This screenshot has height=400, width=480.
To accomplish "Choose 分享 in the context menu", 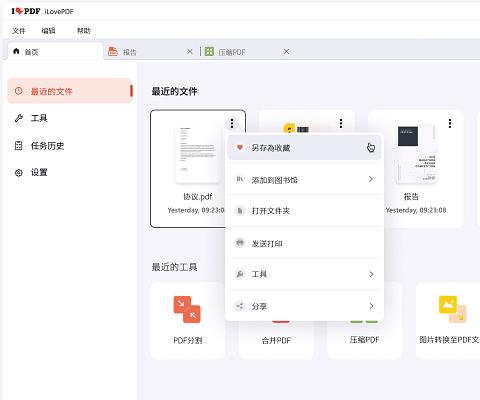I will pos(304,306).
